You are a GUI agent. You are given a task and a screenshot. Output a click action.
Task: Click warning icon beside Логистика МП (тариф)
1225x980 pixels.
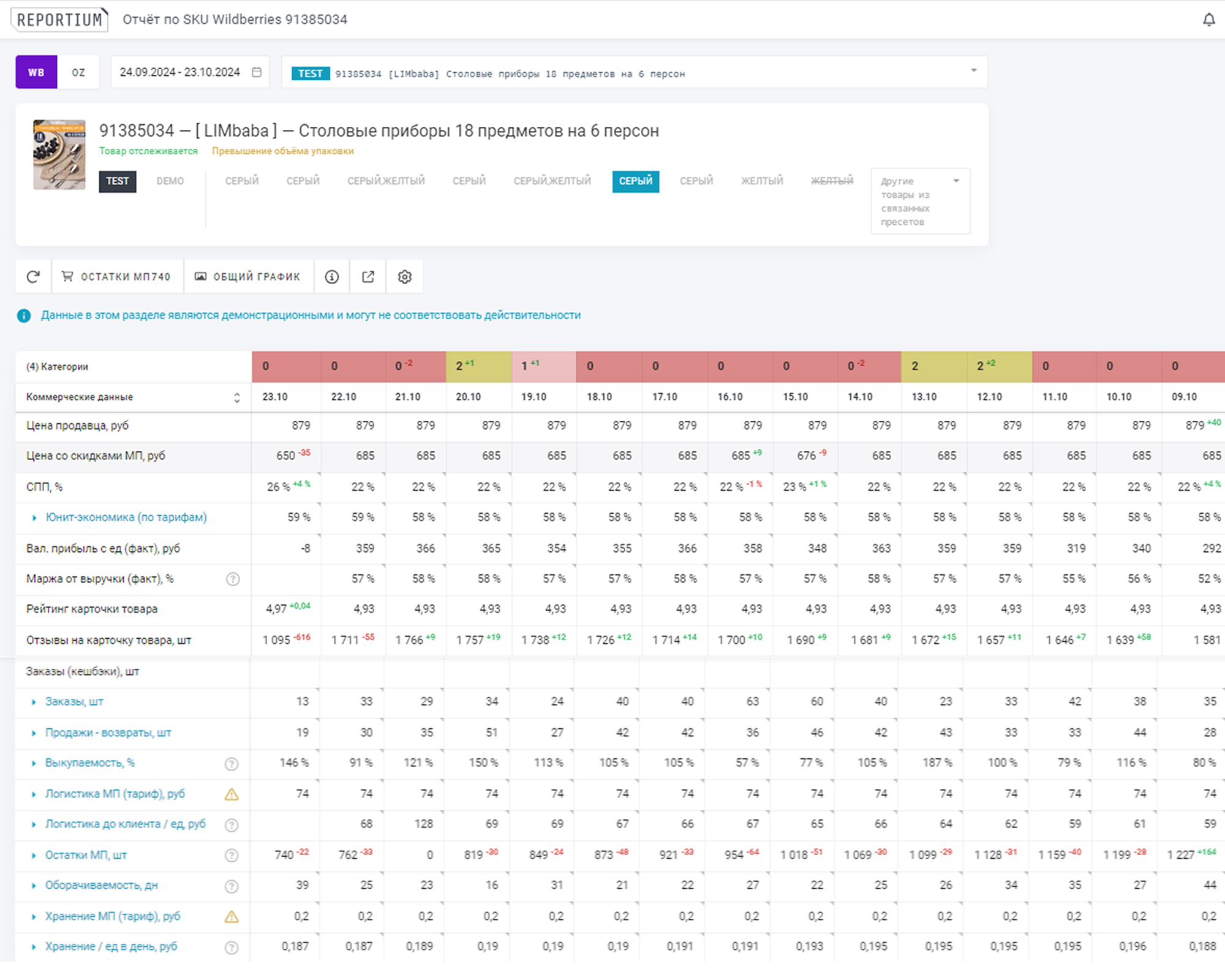(232, 794)
